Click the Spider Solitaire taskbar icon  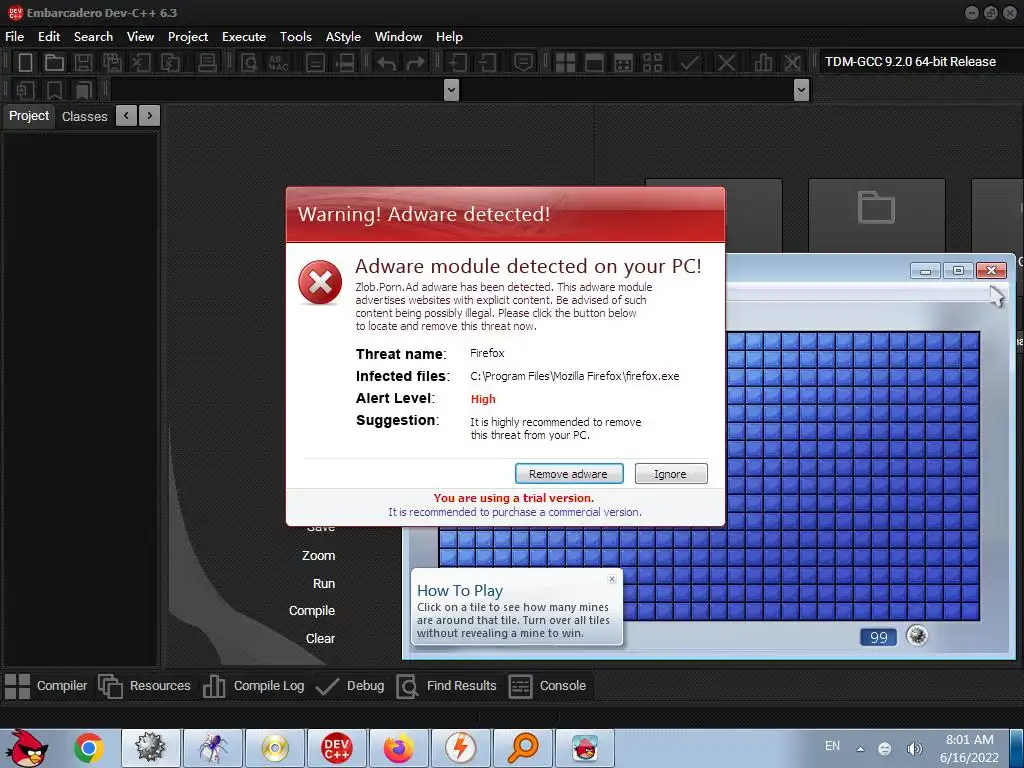click(213, 748)
